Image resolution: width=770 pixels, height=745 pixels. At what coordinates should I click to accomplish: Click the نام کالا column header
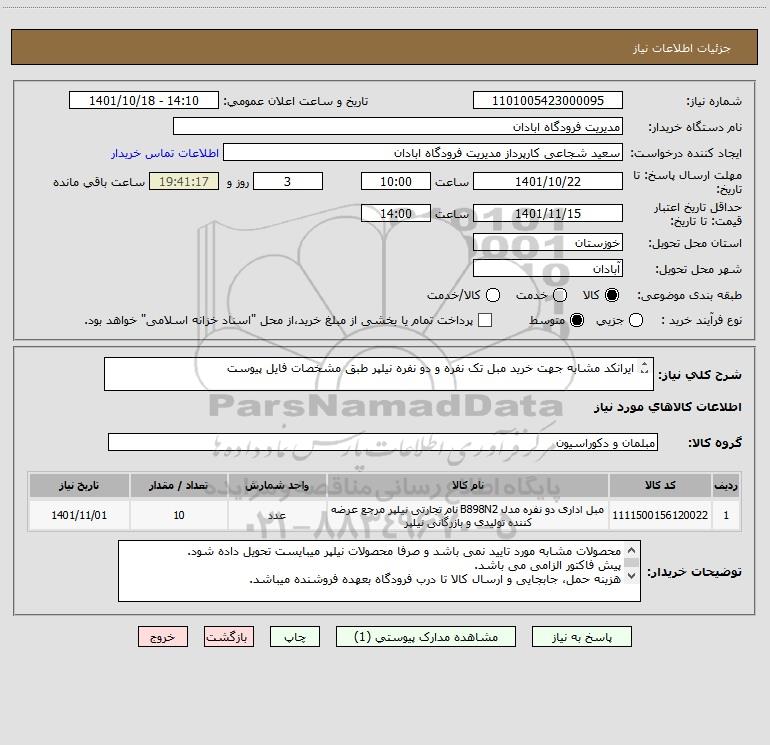point(468,485)
